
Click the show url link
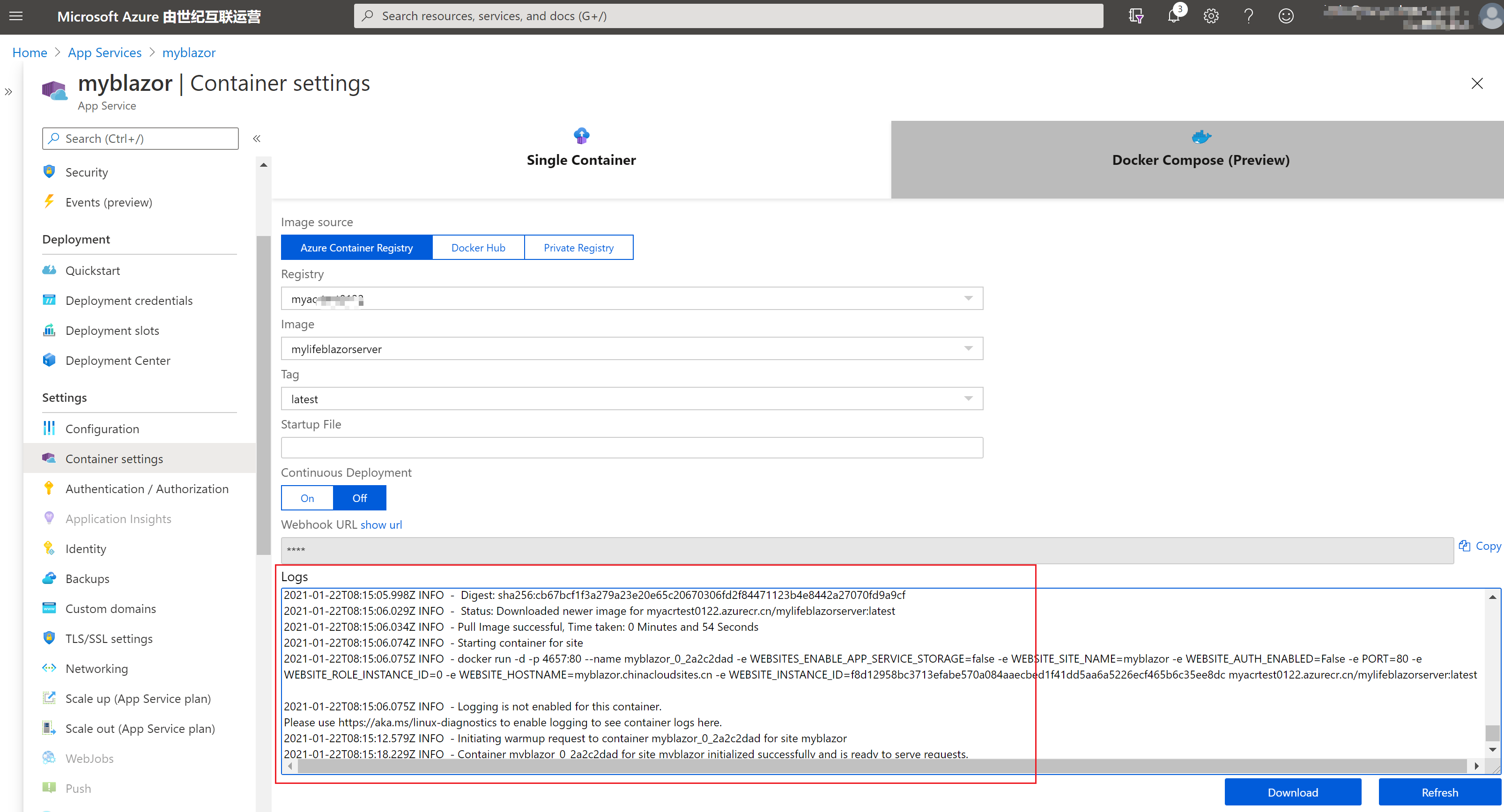pos(381,524)
